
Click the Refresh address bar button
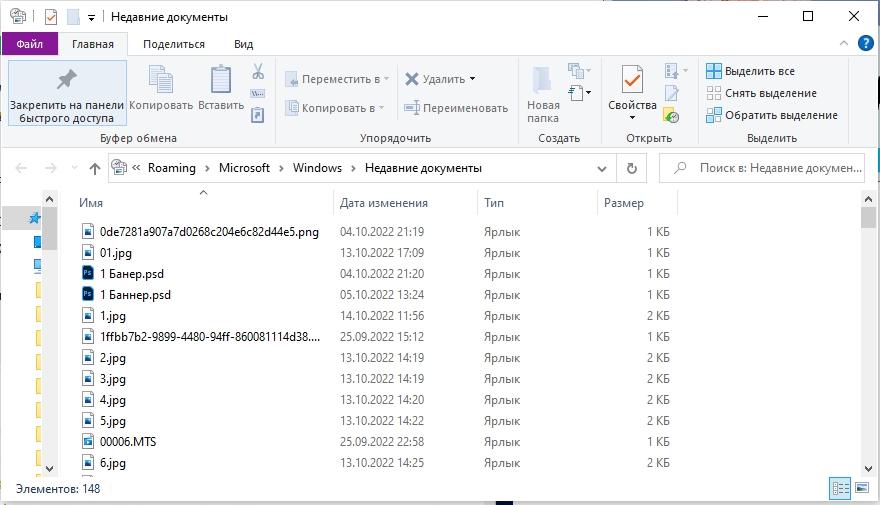tap(631, 168)
